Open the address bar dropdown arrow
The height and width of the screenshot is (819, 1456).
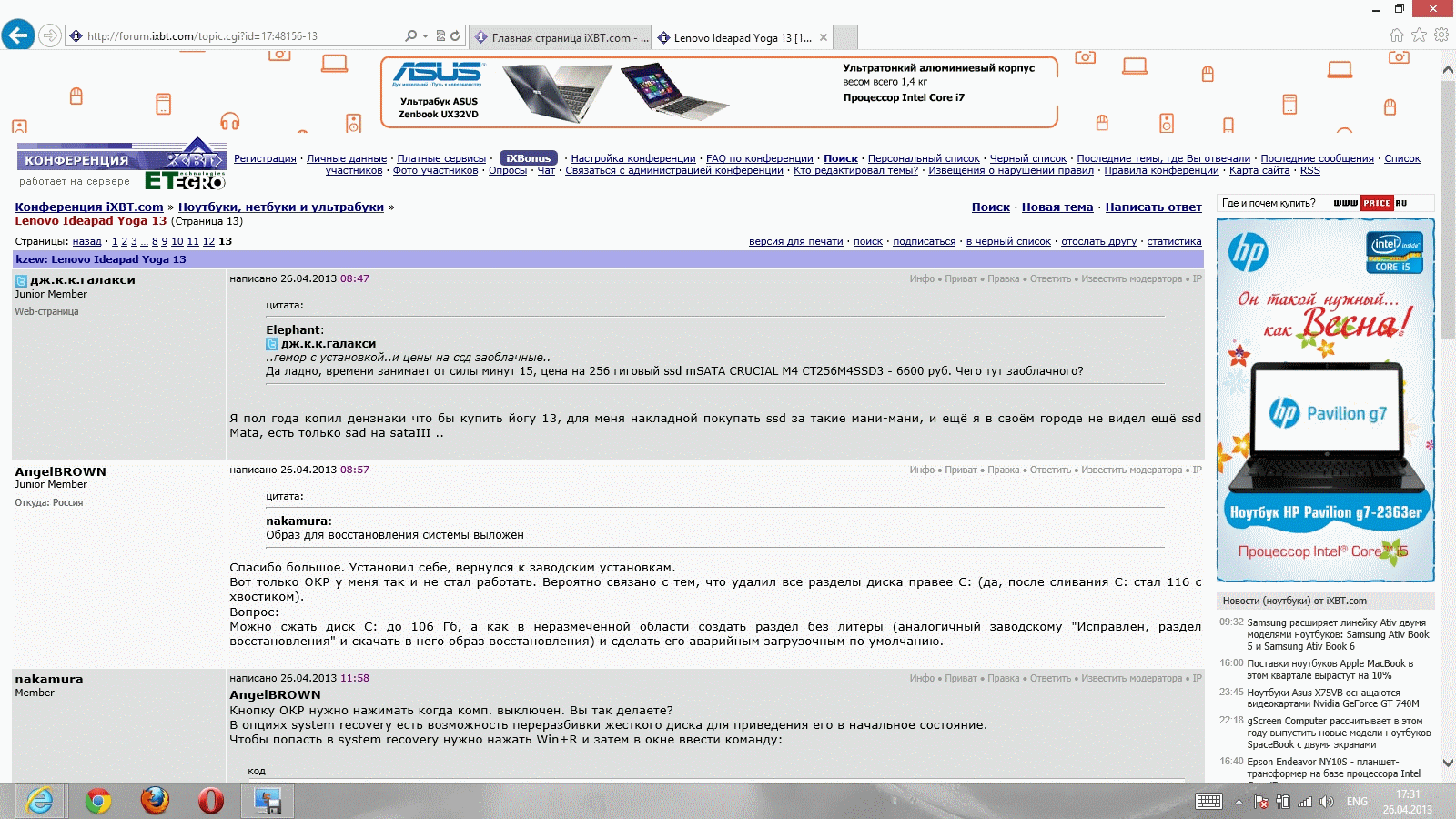tap(425, 36)
